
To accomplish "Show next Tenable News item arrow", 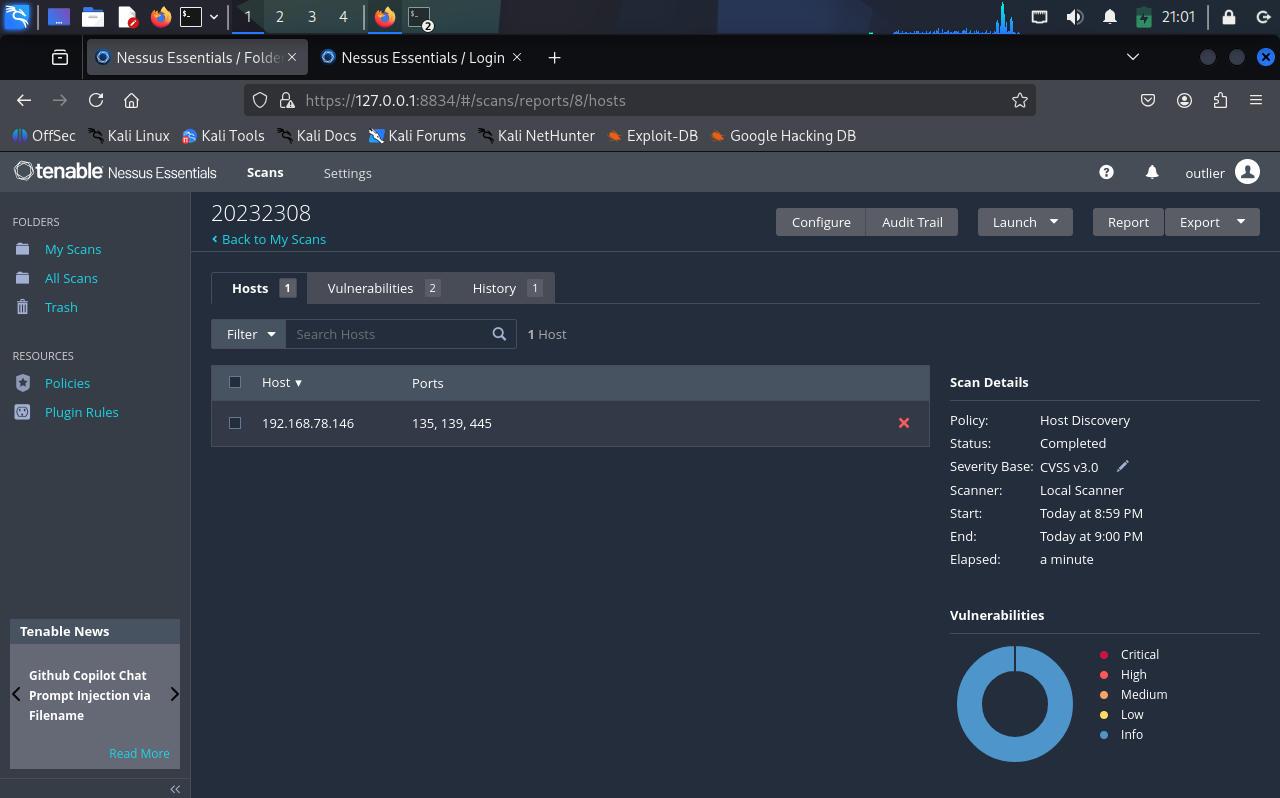I will click(174, 694).
